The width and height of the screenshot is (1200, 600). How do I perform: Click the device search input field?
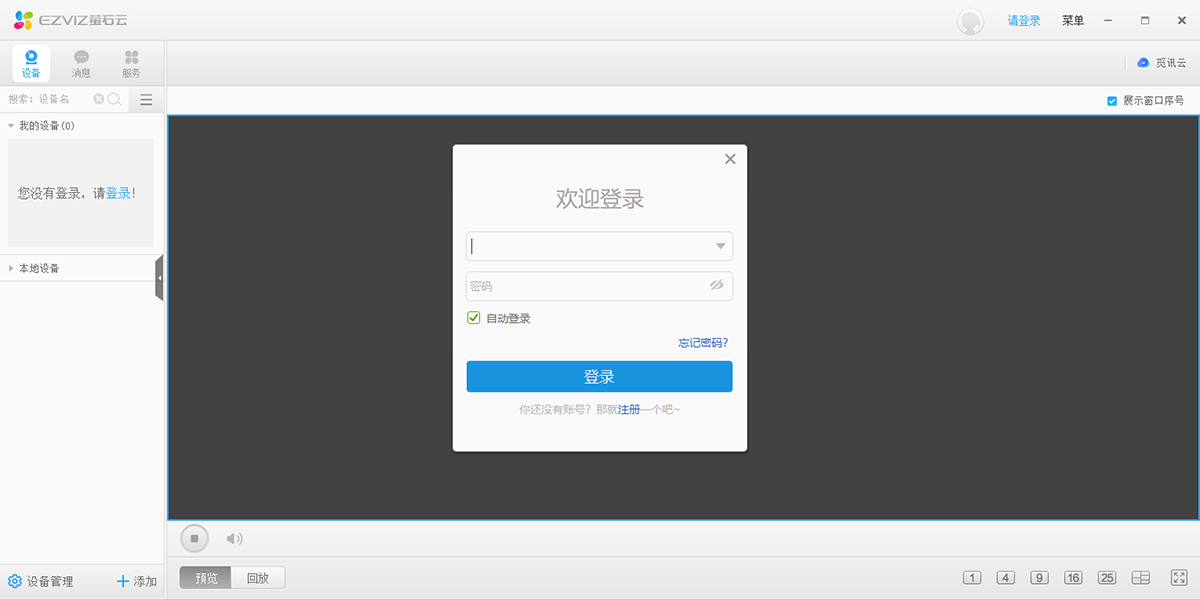click(x=49, y=99)
